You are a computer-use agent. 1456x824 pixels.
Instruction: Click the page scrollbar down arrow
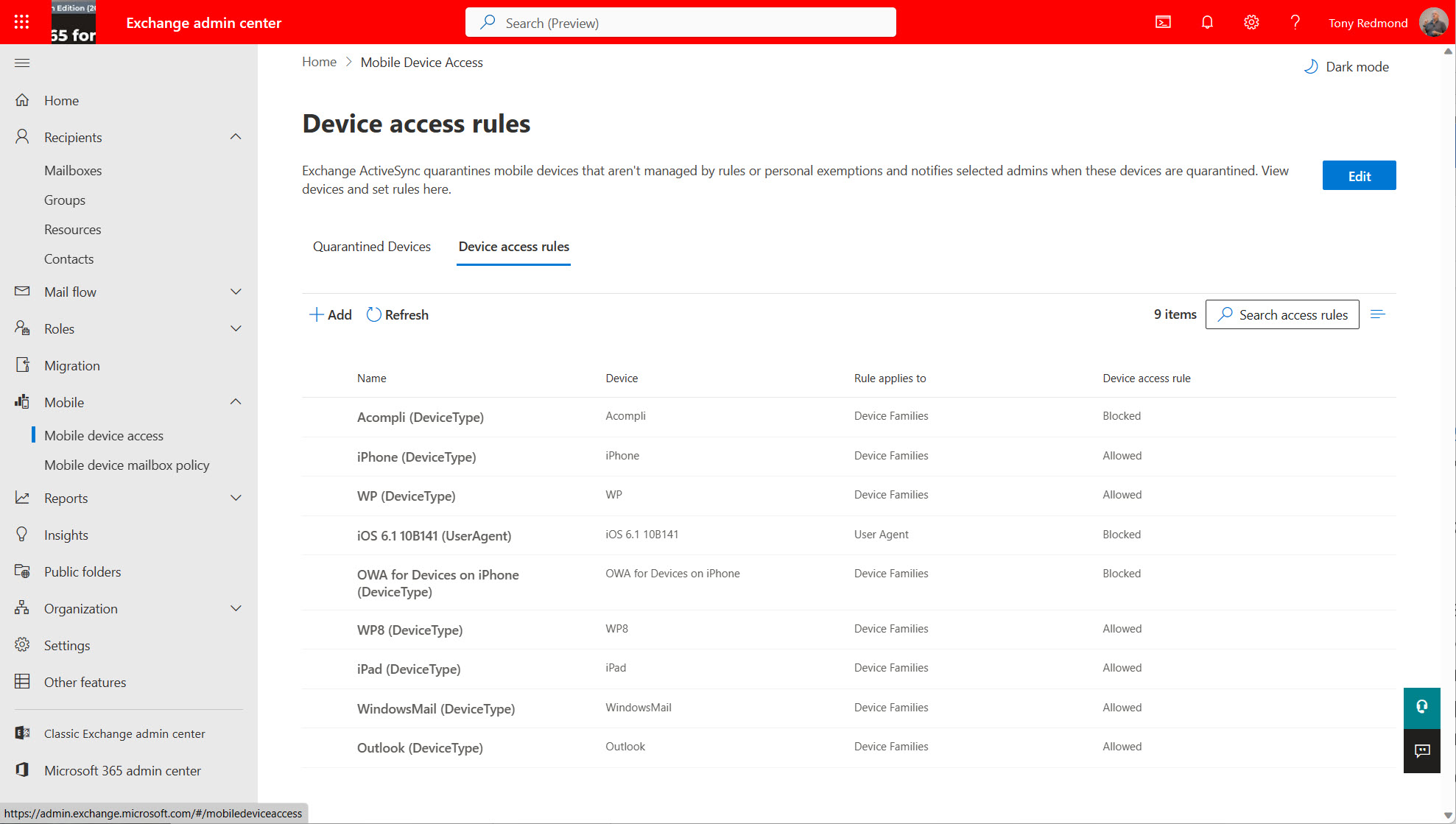click(1448, 816)
